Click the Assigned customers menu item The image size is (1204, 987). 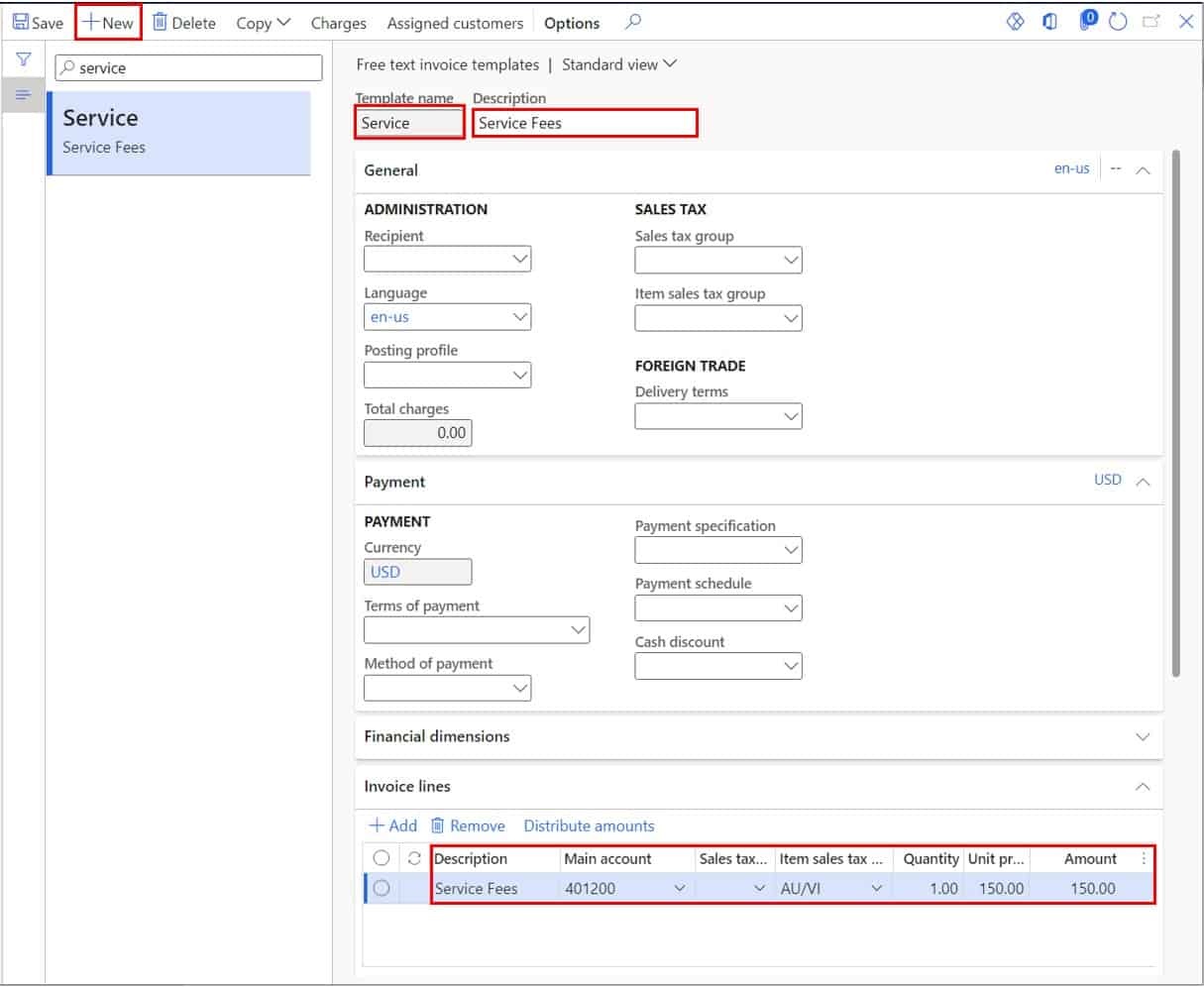(455, 22)
